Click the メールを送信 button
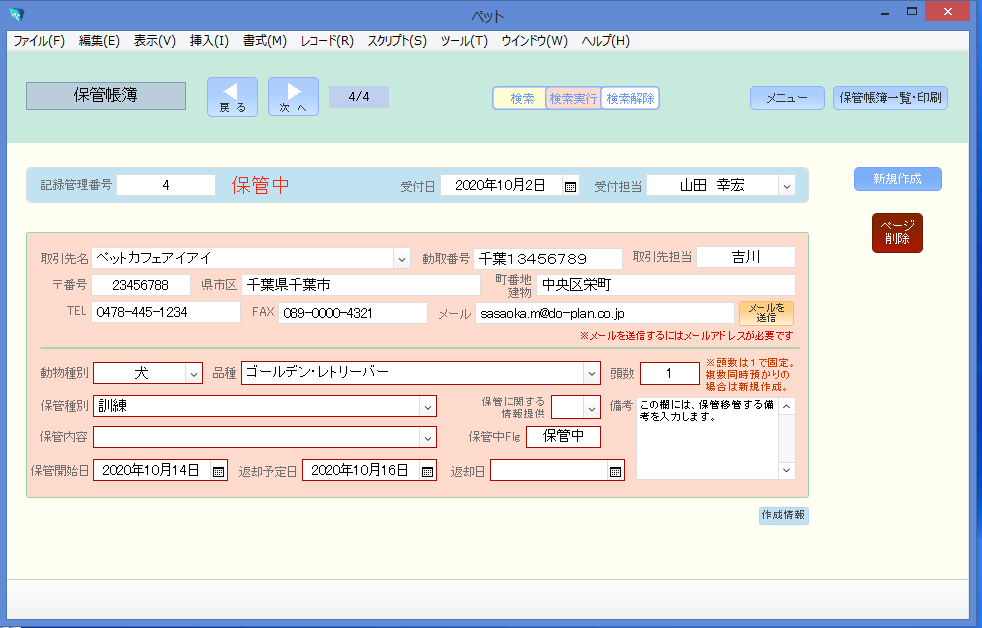Screen dimensions: 982x628 [x=766, y=313]
